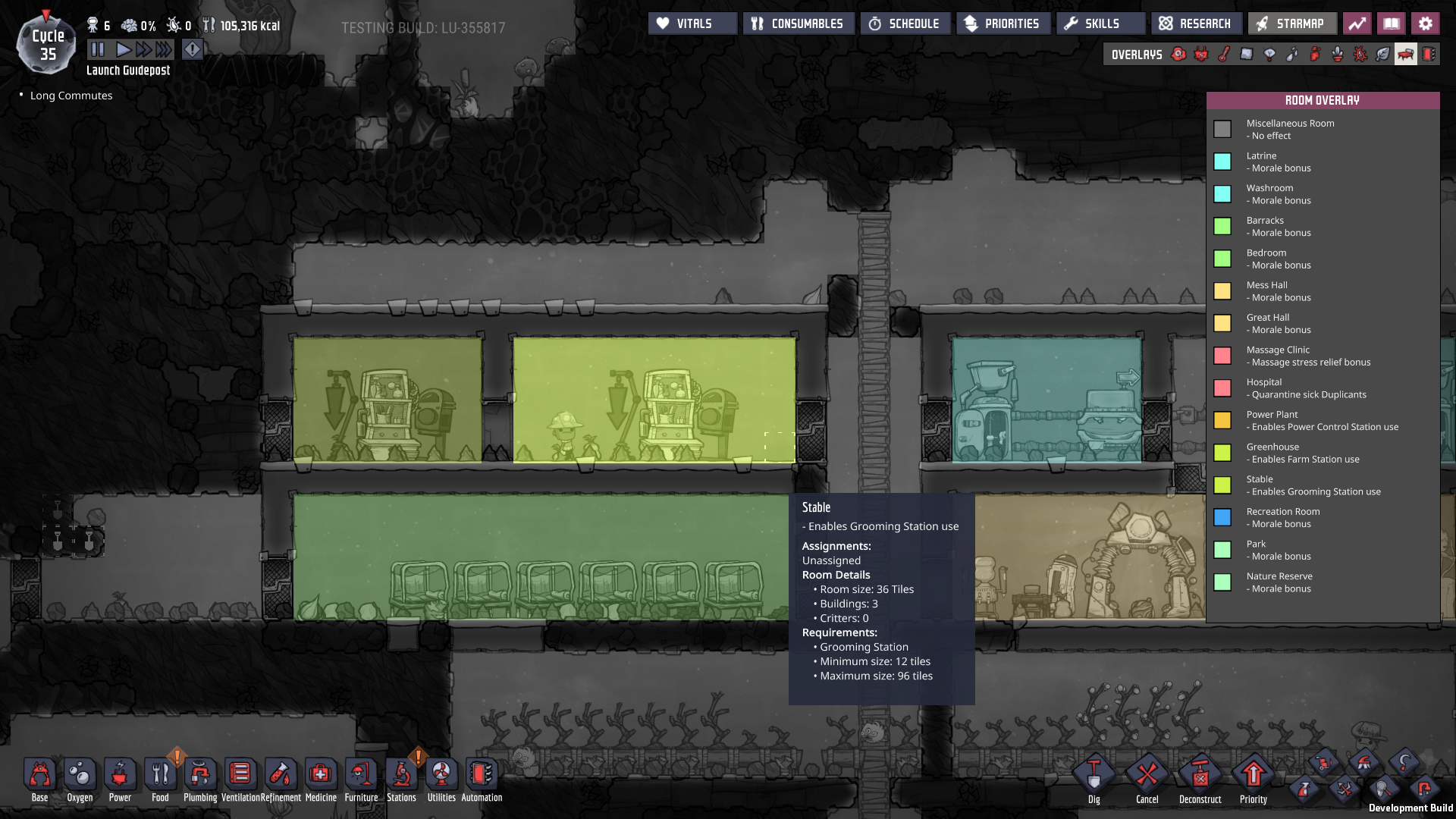This screenshot has width=1456, height=819.
Task: Pause the game simulation
Action: pos(98,50)
